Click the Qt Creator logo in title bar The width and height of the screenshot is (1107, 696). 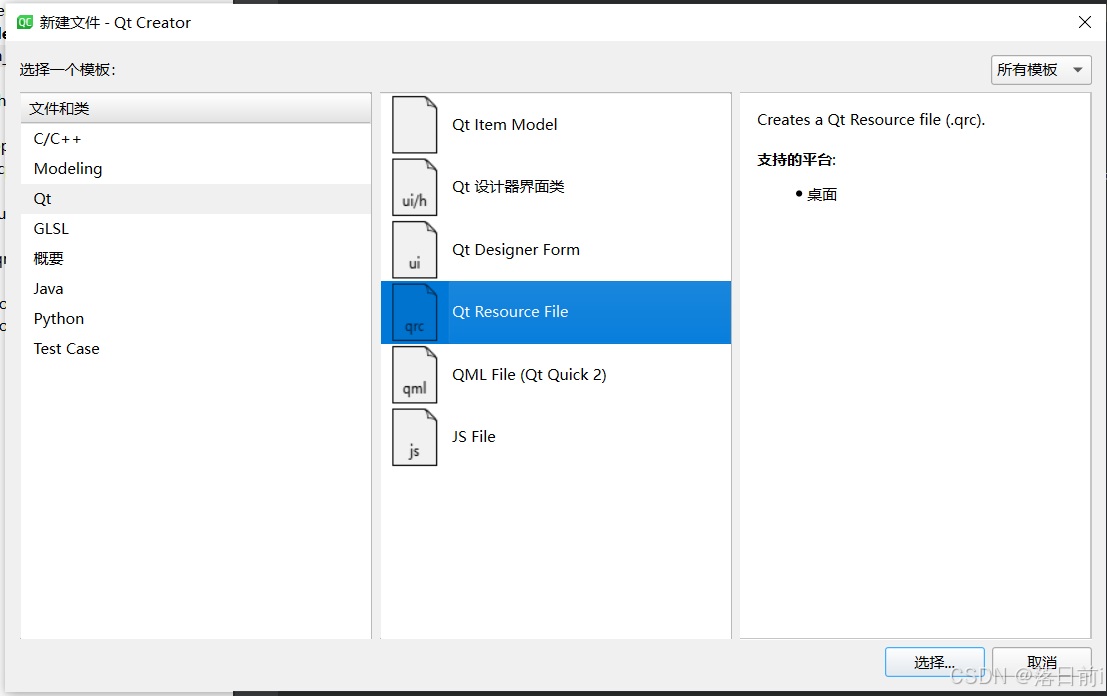point(25,23)
